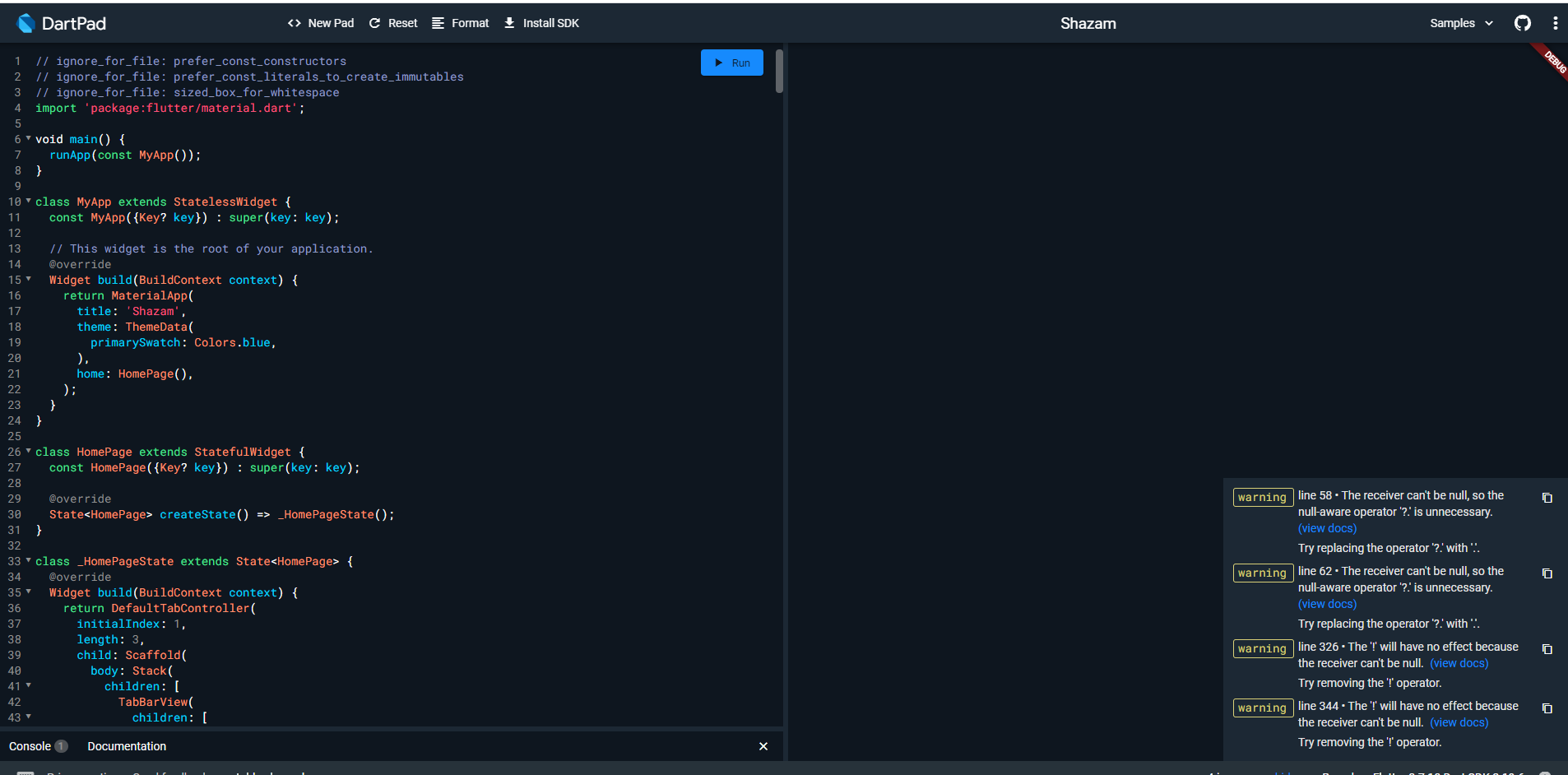Viewport: 1568px width, 775px height.
Task: Open view docs link for line 344 warning
Action: pos(1459,722)
